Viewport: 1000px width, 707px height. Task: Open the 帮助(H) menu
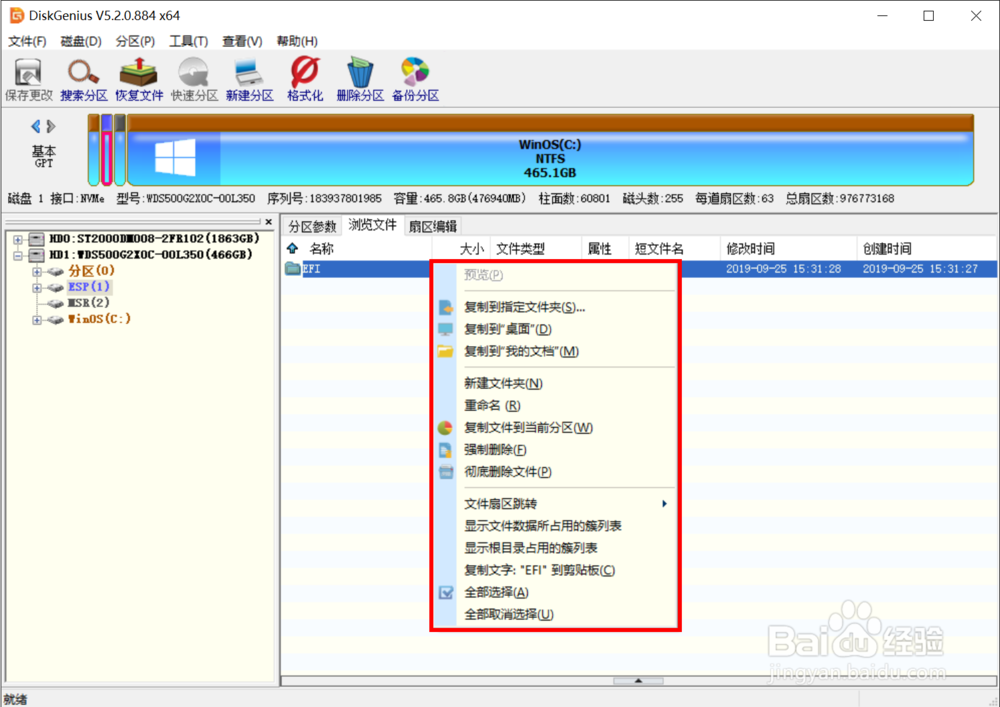point(297,41)
